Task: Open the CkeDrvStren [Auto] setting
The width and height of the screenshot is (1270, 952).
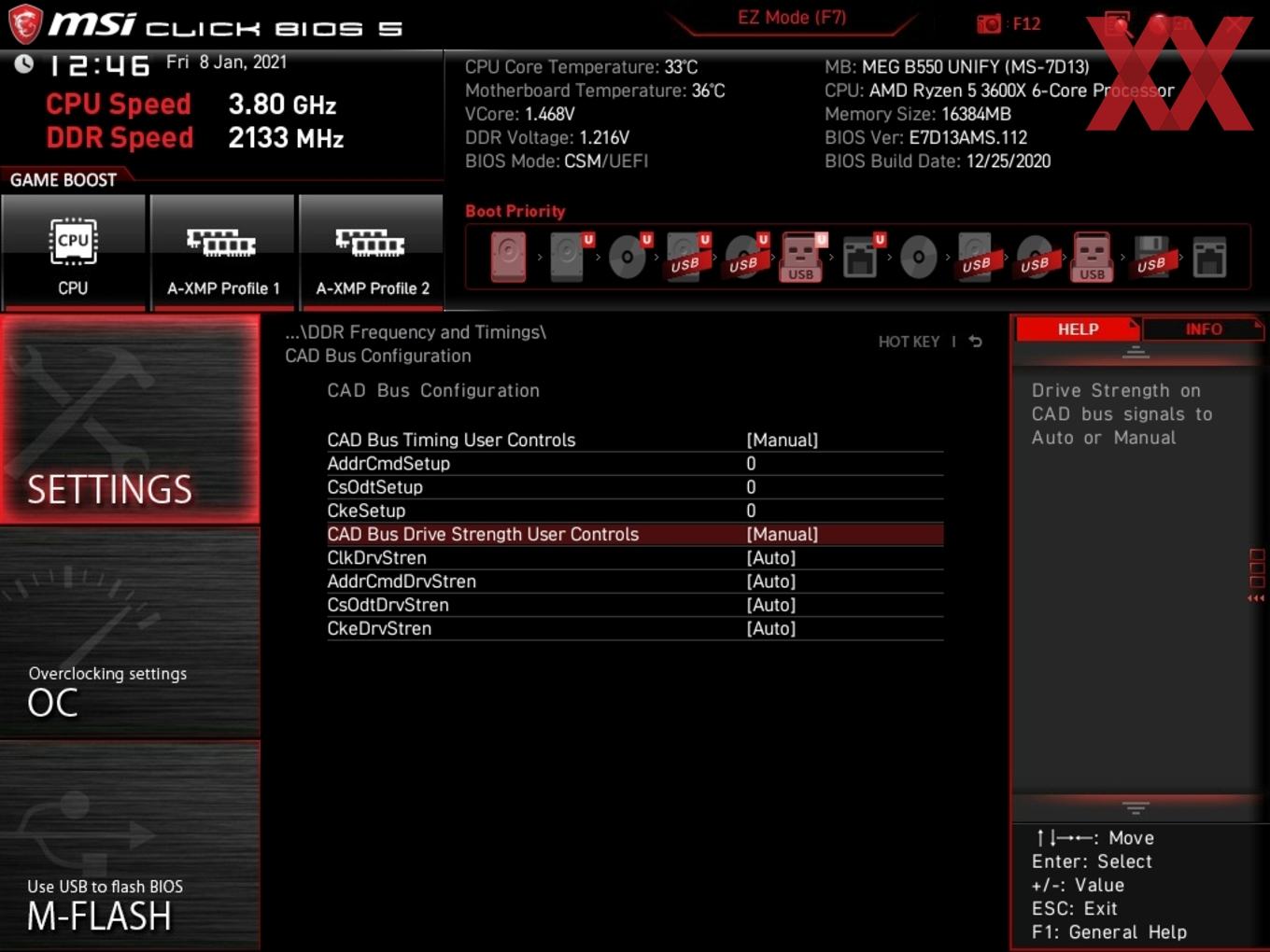Action: [x=635, y=628]
